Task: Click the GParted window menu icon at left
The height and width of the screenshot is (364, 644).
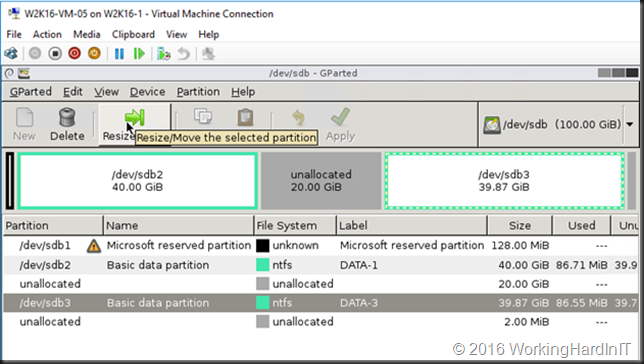Action: pos(9,73)
